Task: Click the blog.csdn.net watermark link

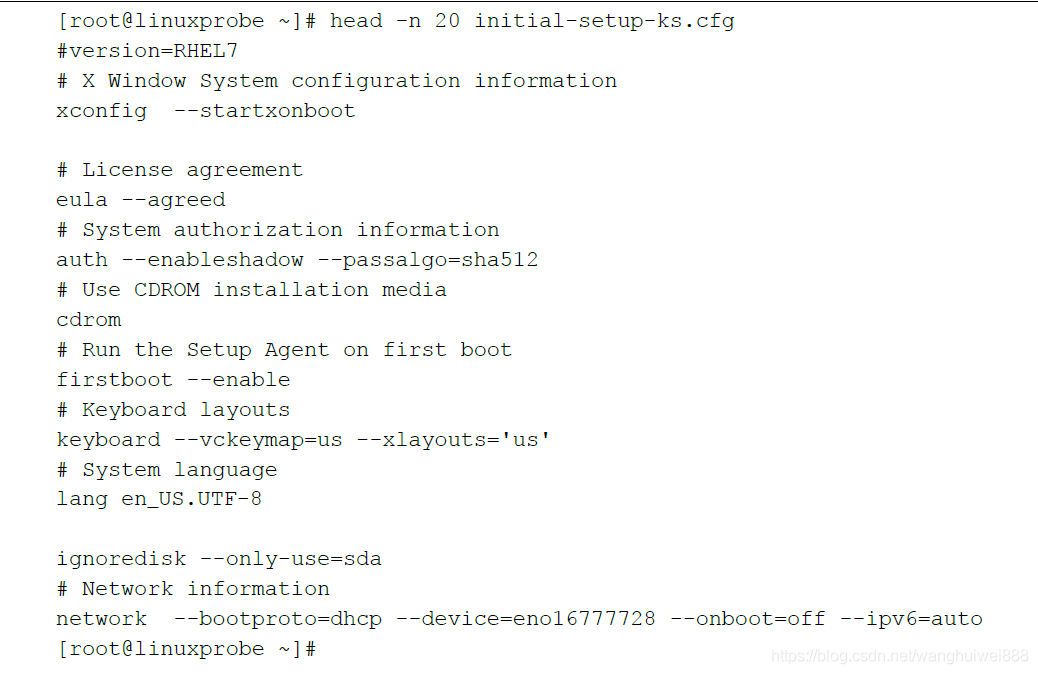Action: pyautogui.click(x=900, y=656)
